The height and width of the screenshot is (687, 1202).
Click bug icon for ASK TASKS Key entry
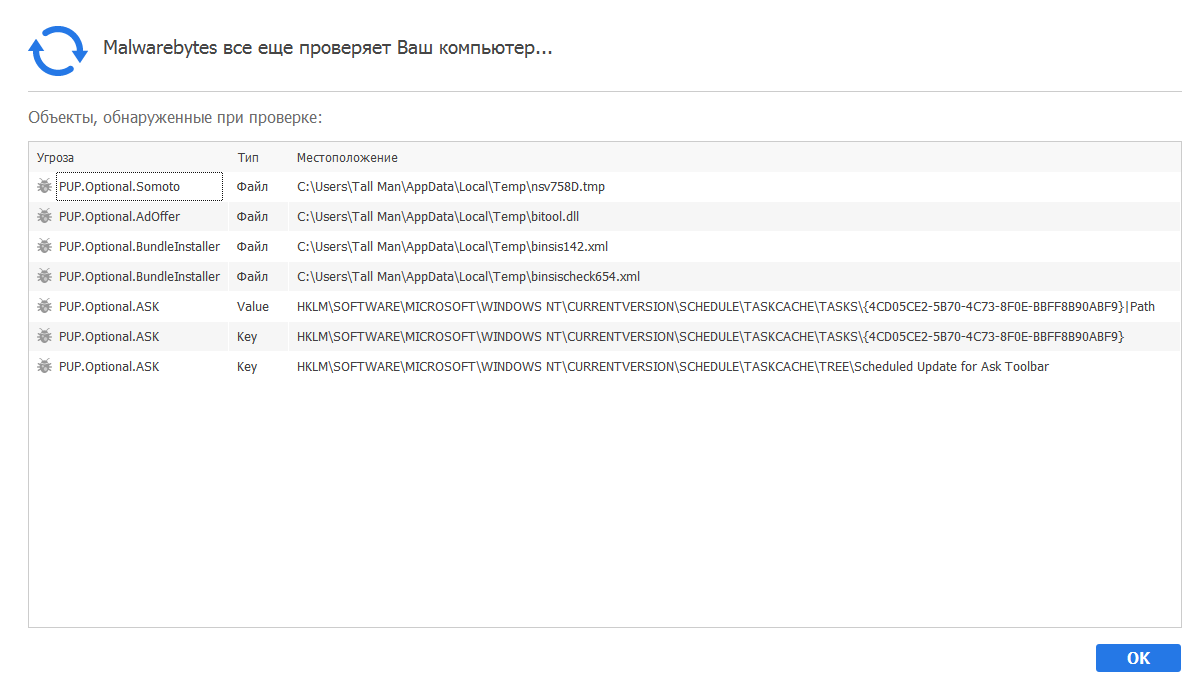pos(44,336)
